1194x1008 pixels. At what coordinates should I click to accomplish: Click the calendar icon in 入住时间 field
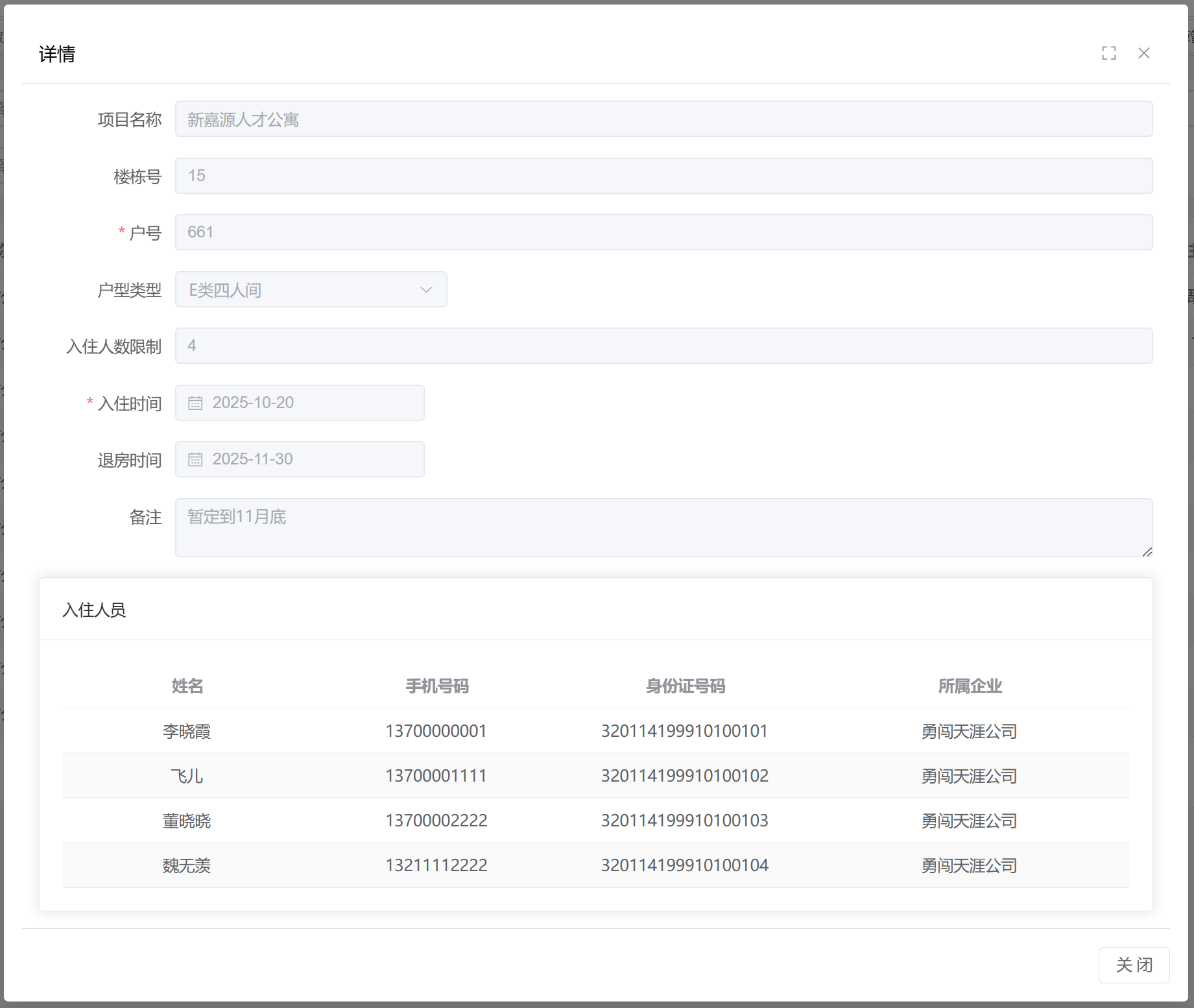point(195,403)
